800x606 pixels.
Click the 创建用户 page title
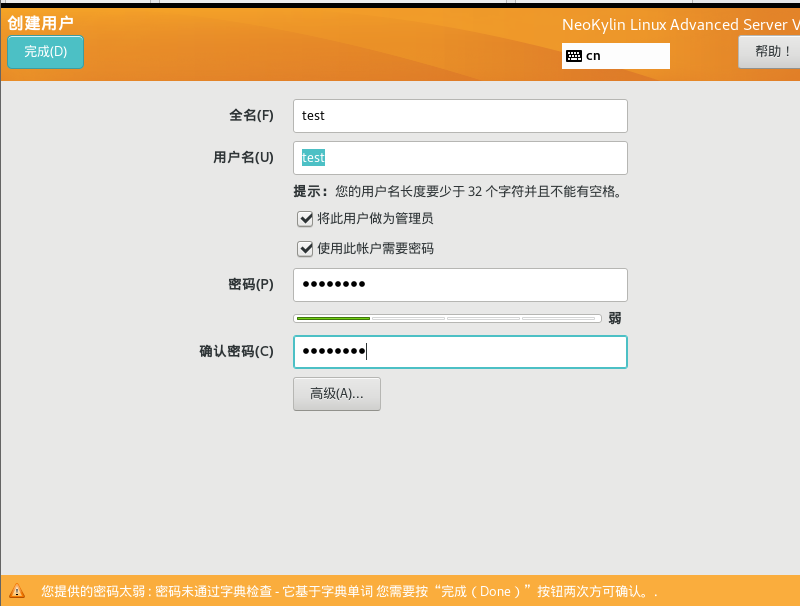[x=40, y=23]
